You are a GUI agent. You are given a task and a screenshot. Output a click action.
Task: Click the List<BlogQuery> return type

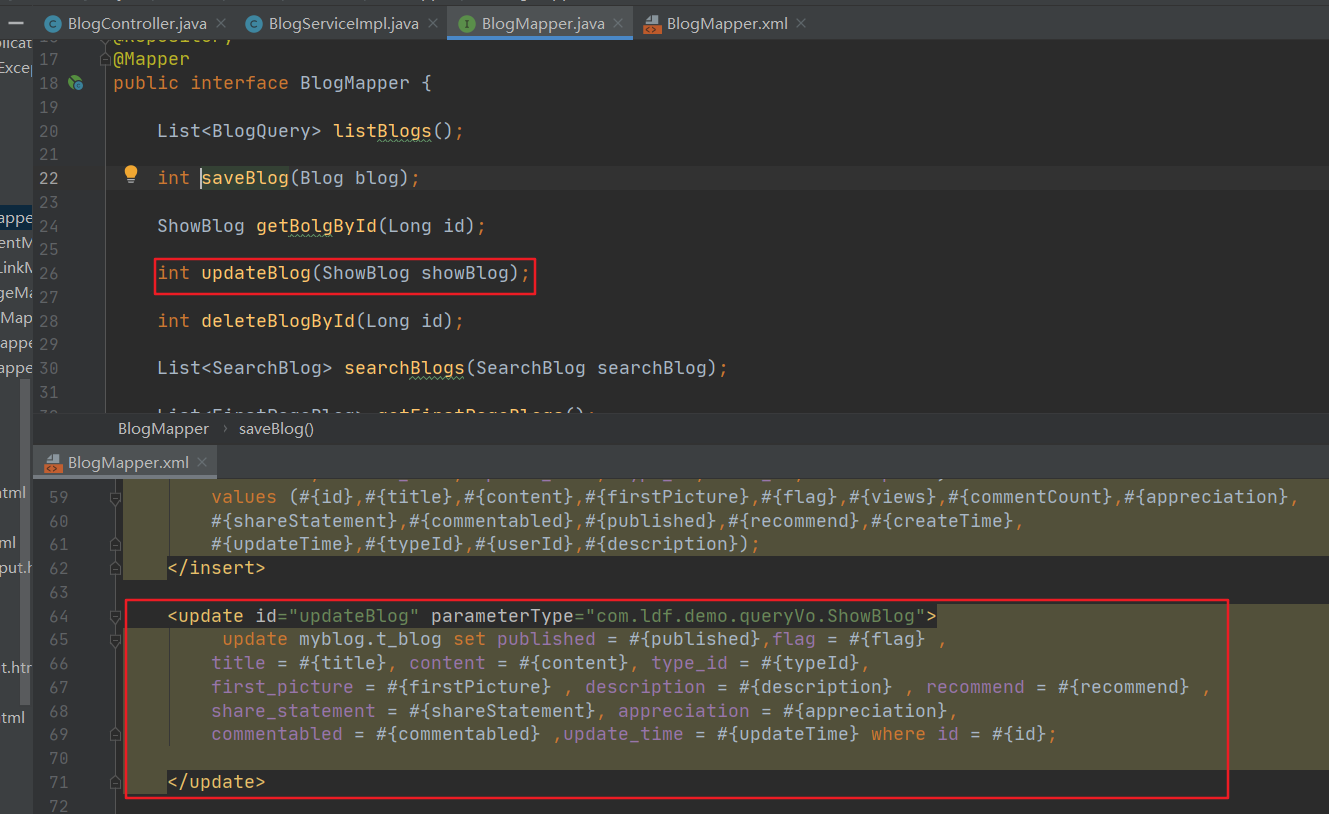click(239, 131)
